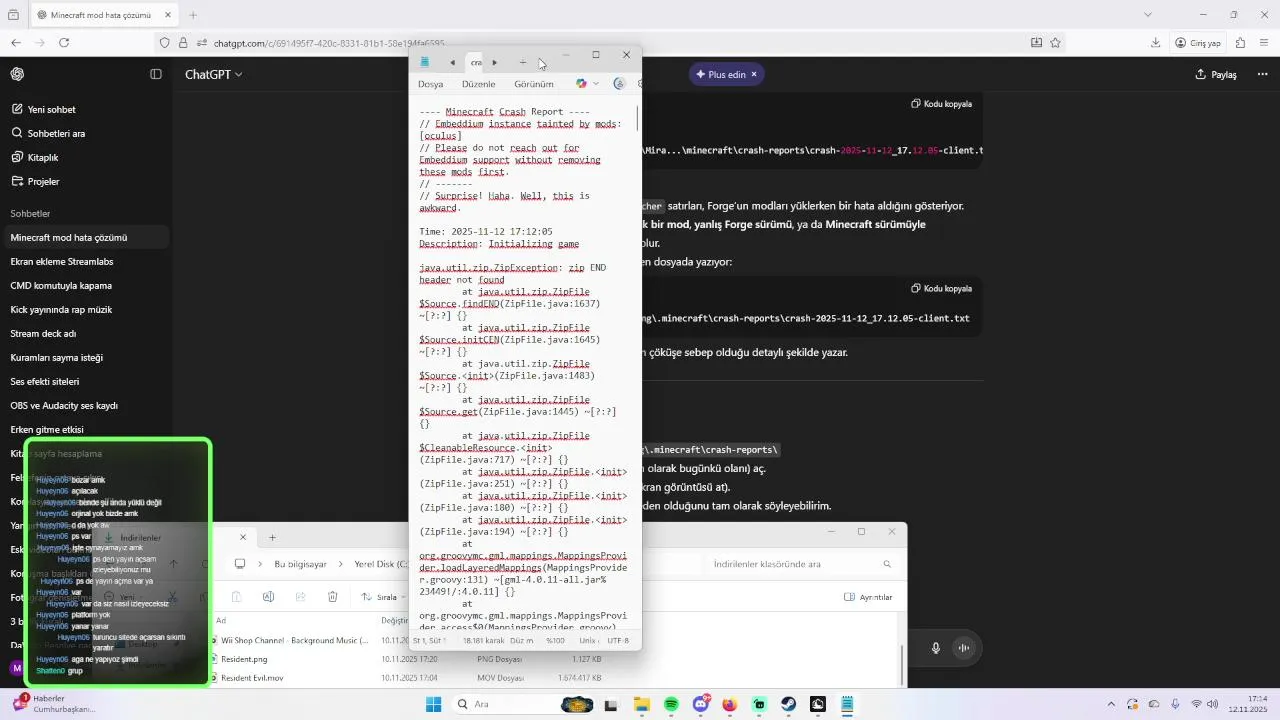Click the microphone dictation icon in ChatGPT
This screenshot has width=1280, height=720.
[x=936, y=648]
